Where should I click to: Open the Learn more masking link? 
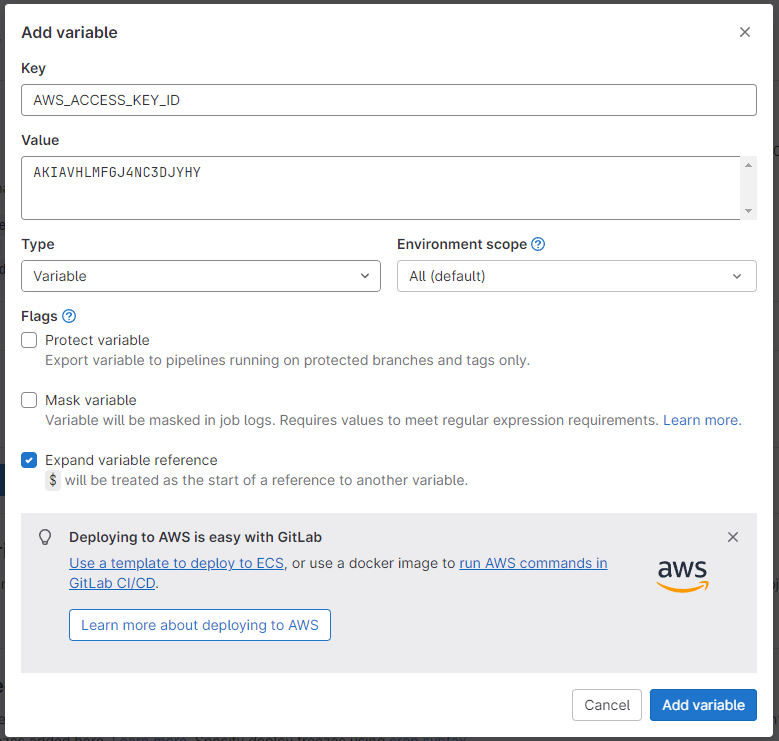tap(701, 421)
